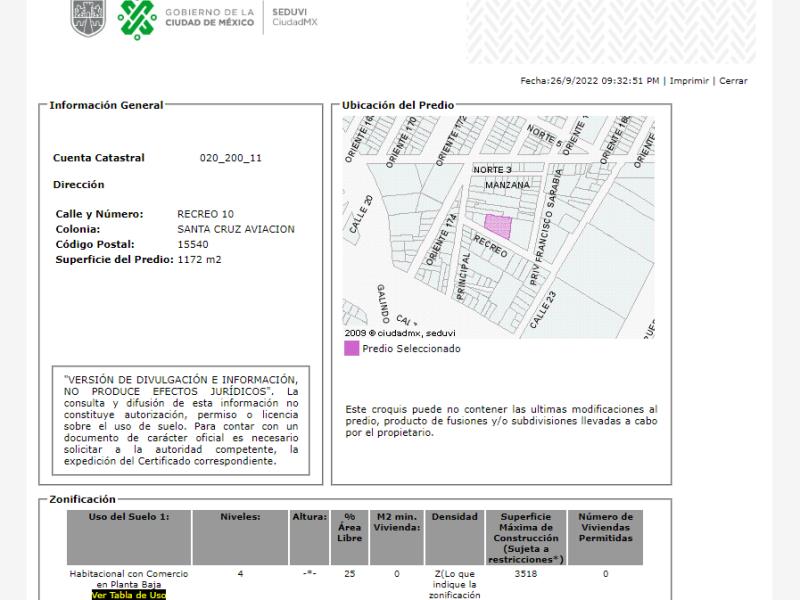Click the Zonificación section title
The width and height of the screenshot is (800, 600).
82,499
